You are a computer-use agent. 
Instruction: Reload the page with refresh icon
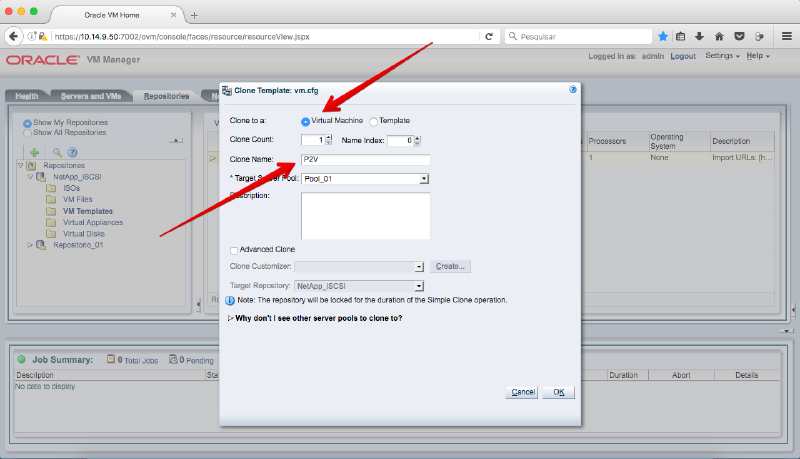[x=489, y=36]
